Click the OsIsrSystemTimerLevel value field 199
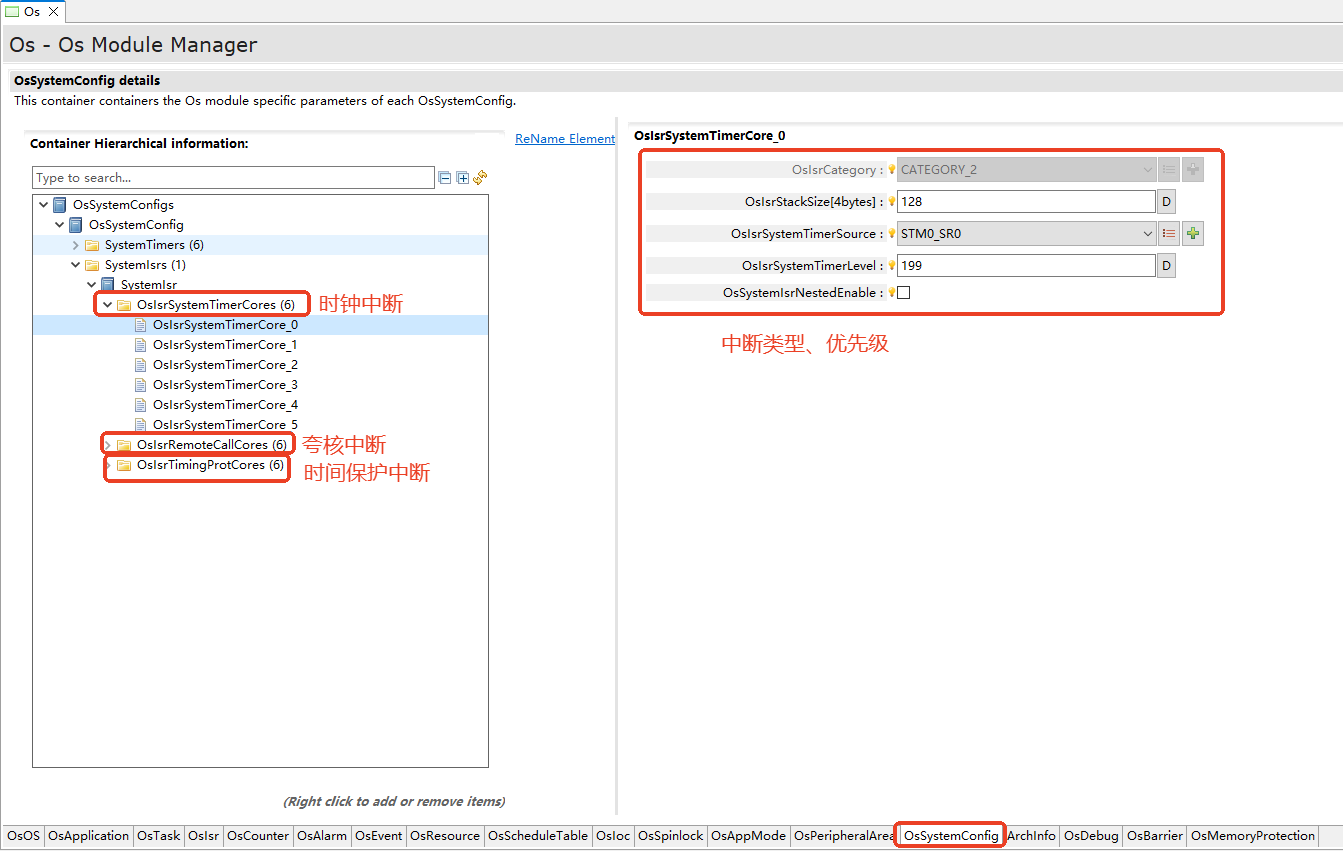1343x851 pixels. point(1026,266)
